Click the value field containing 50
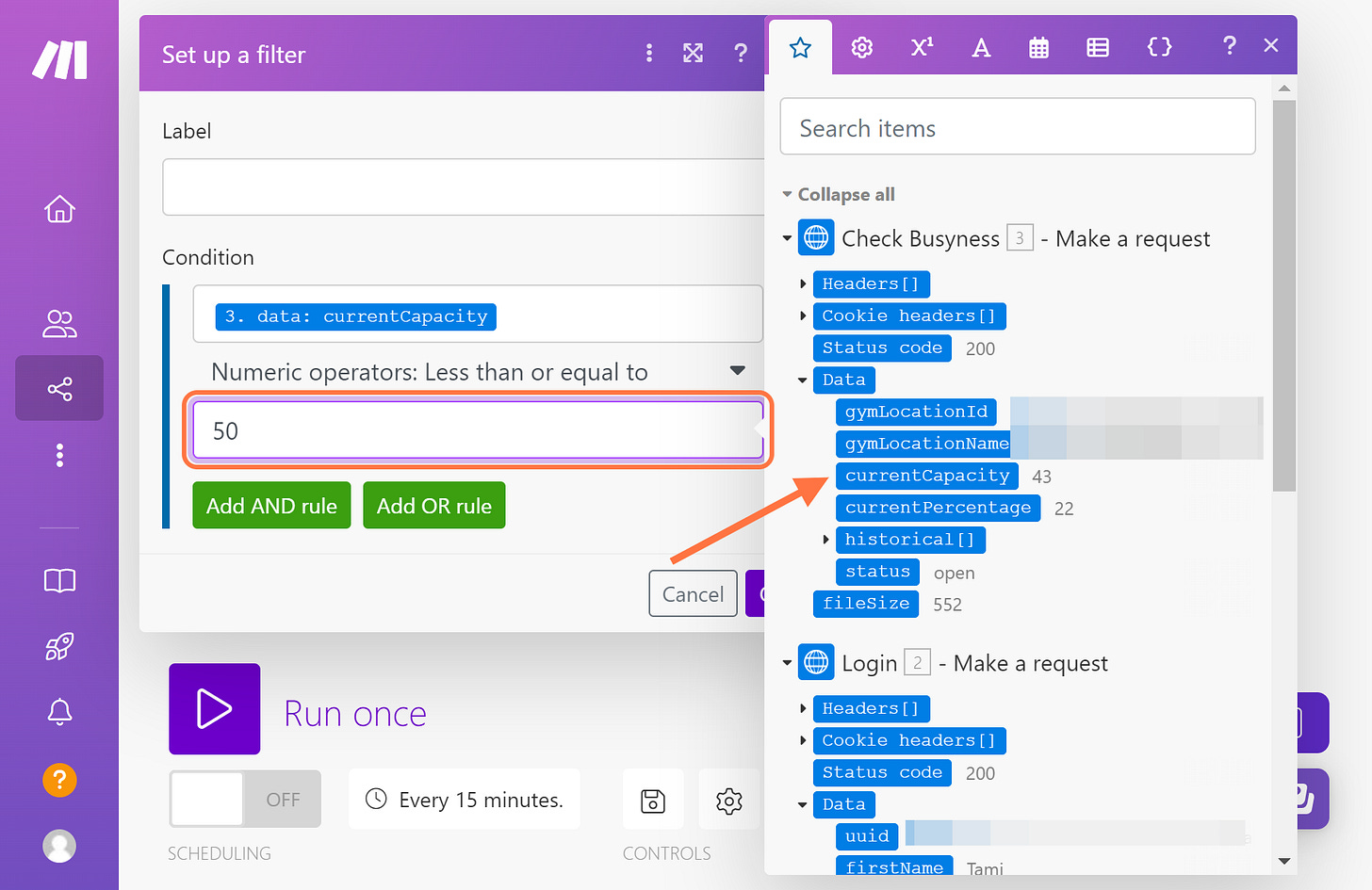Image resolution: width=1372 pixels, height=890 pixels. coord(478,431)
